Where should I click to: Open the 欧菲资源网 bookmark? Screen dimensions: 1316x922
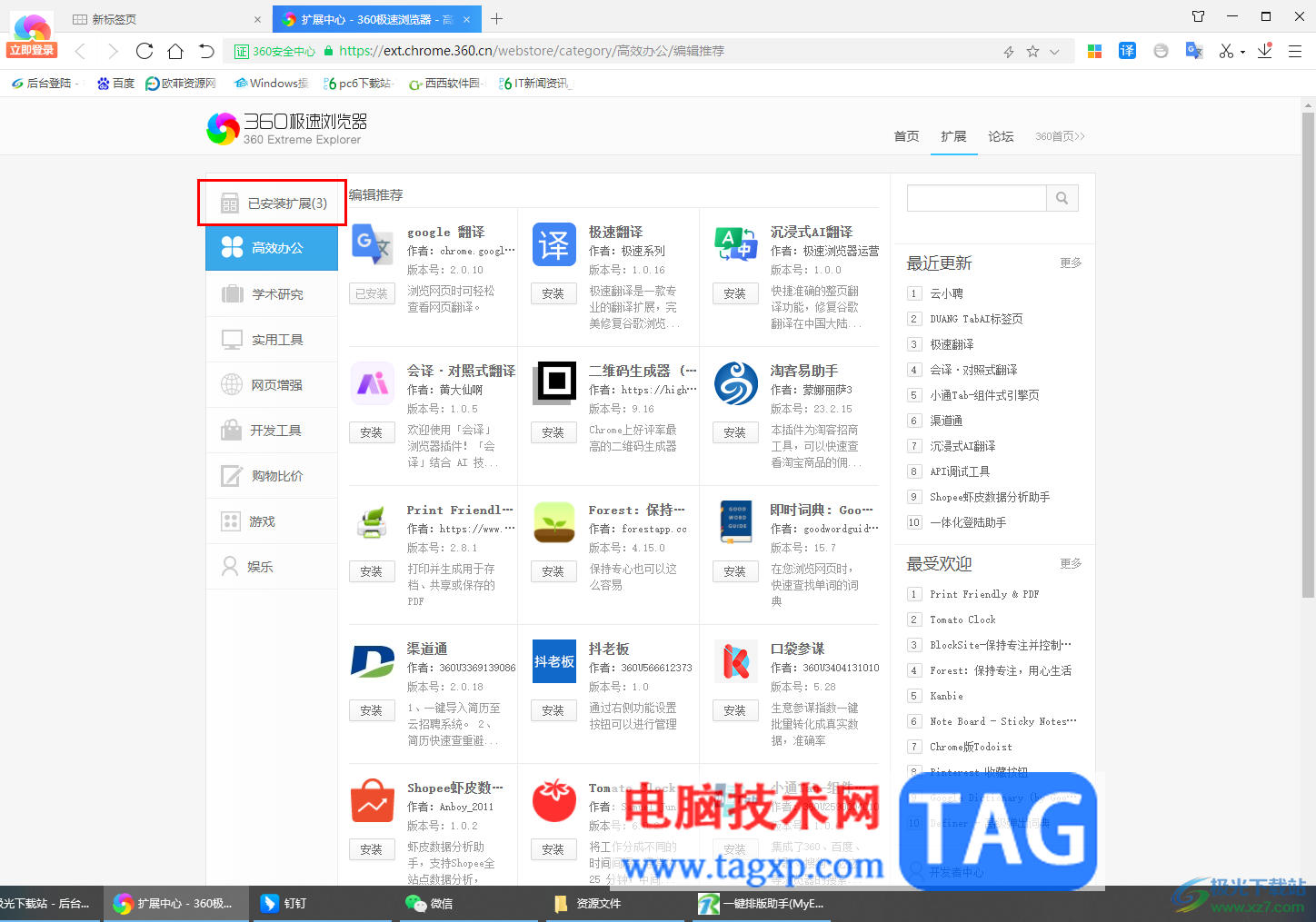(181, 84)
